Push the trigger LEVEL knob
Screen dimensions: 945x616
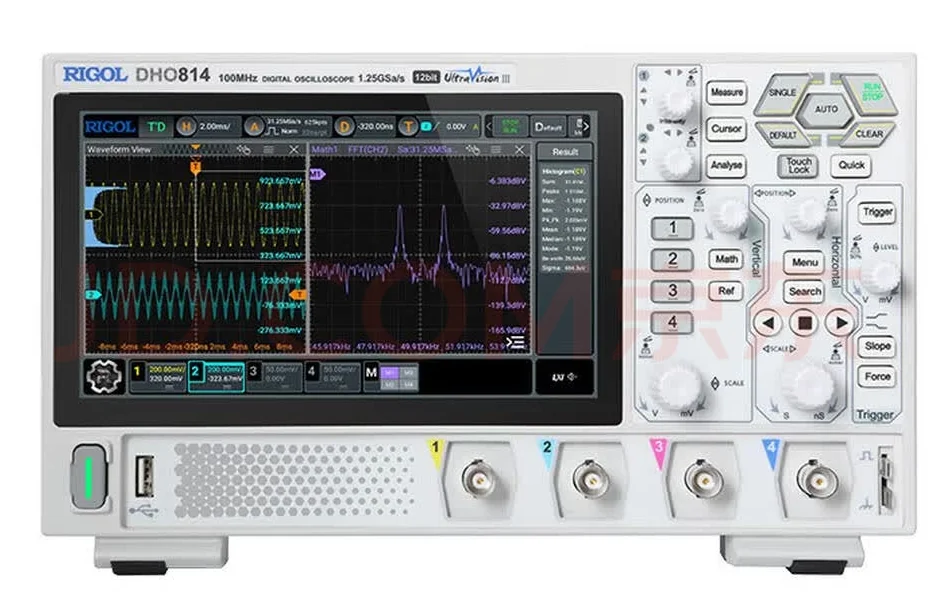[x=880, y=275]
